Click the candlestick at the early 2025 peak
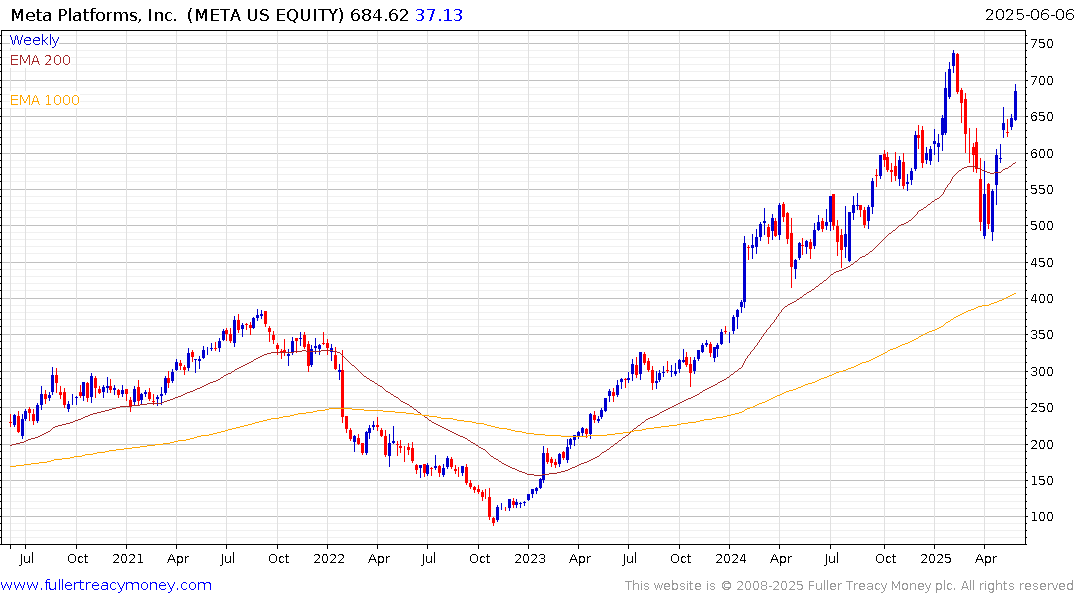This screenshot has height=600, width=1075. tap(954, 60)
